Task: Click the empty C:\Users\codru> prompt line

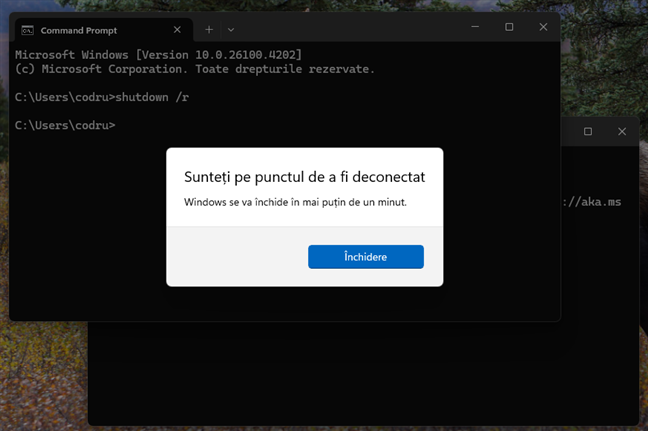Action: pos(65,125)
